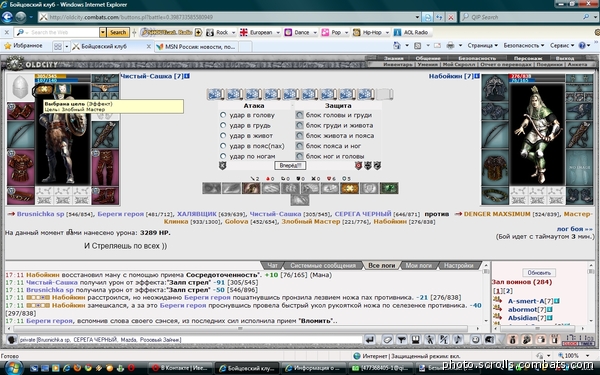
Task: Activate the first grey skill in ability bar
Action: 212,188
